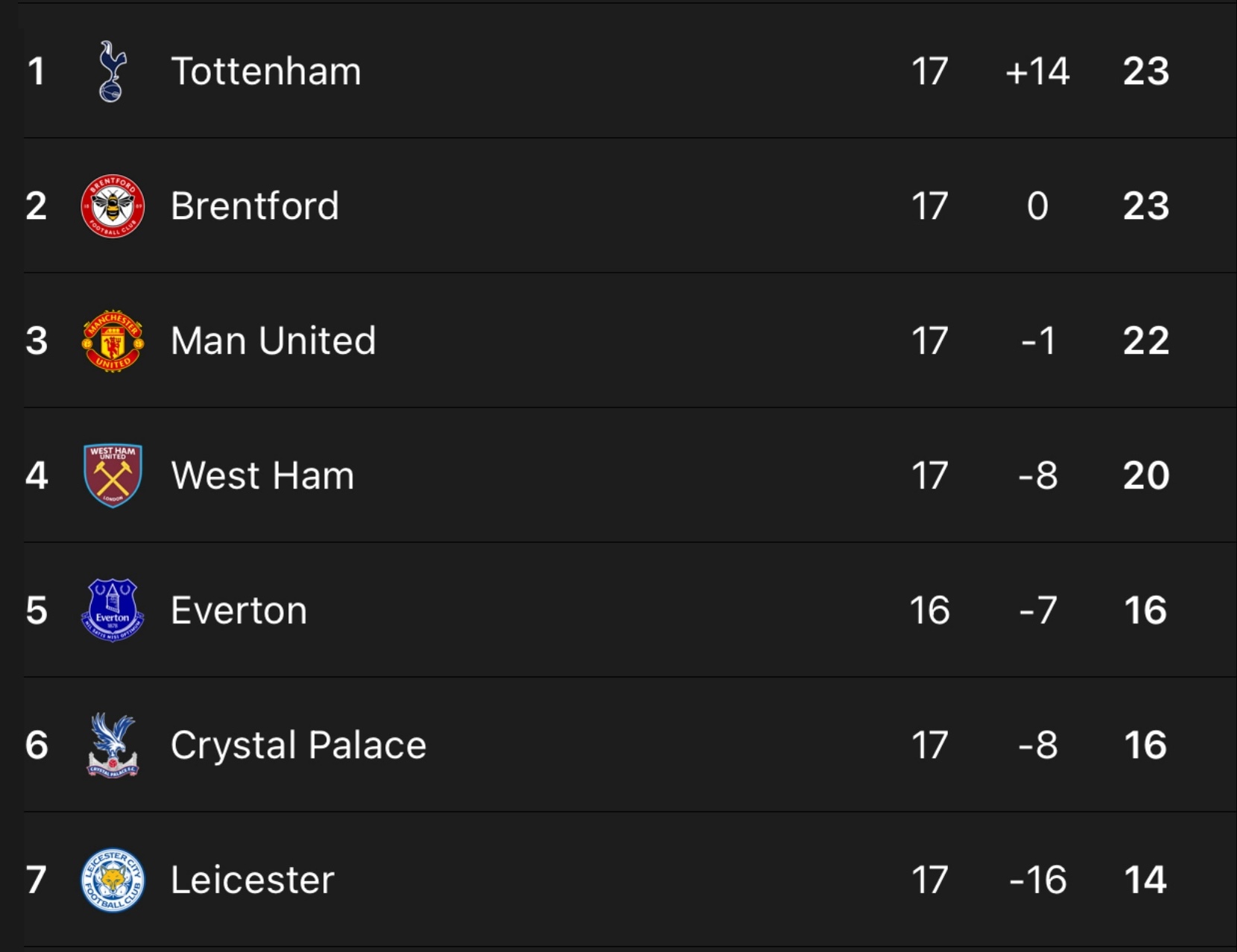Click the Tottenham club crest
Screen dimensions: 1237x952
click(x=113, y=72)
